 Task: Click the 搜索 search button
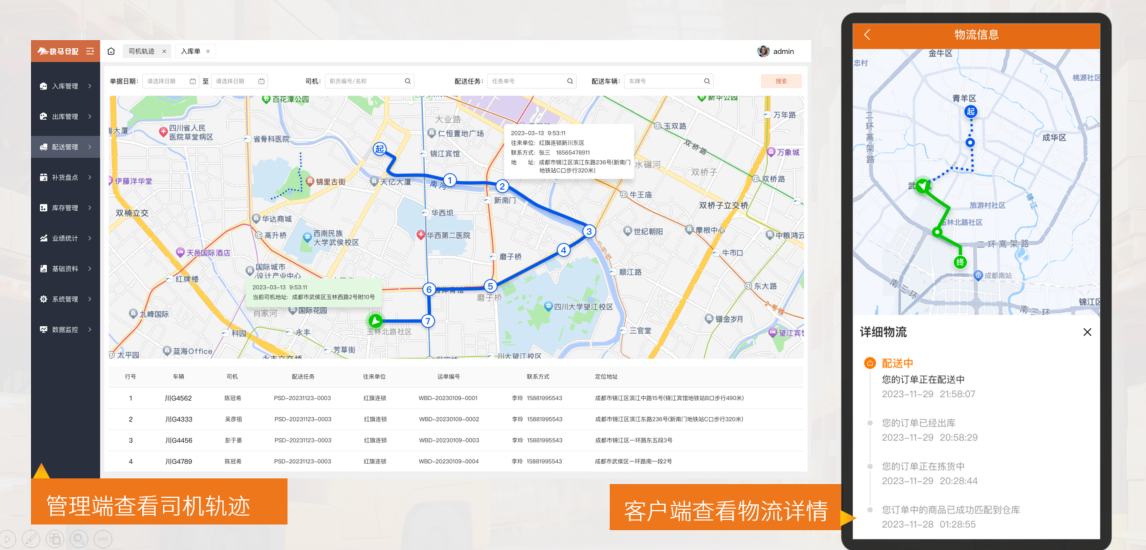pyautogui.click(x=781, y=81)
